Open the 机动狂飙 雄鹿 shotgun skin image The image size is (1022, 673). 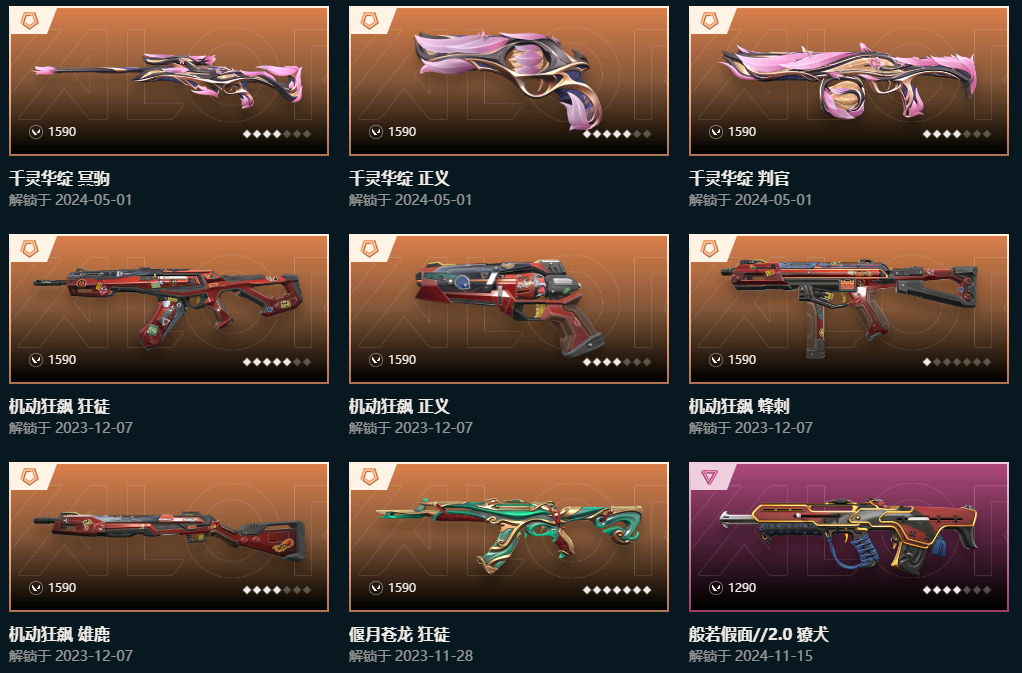coord(169,537)
